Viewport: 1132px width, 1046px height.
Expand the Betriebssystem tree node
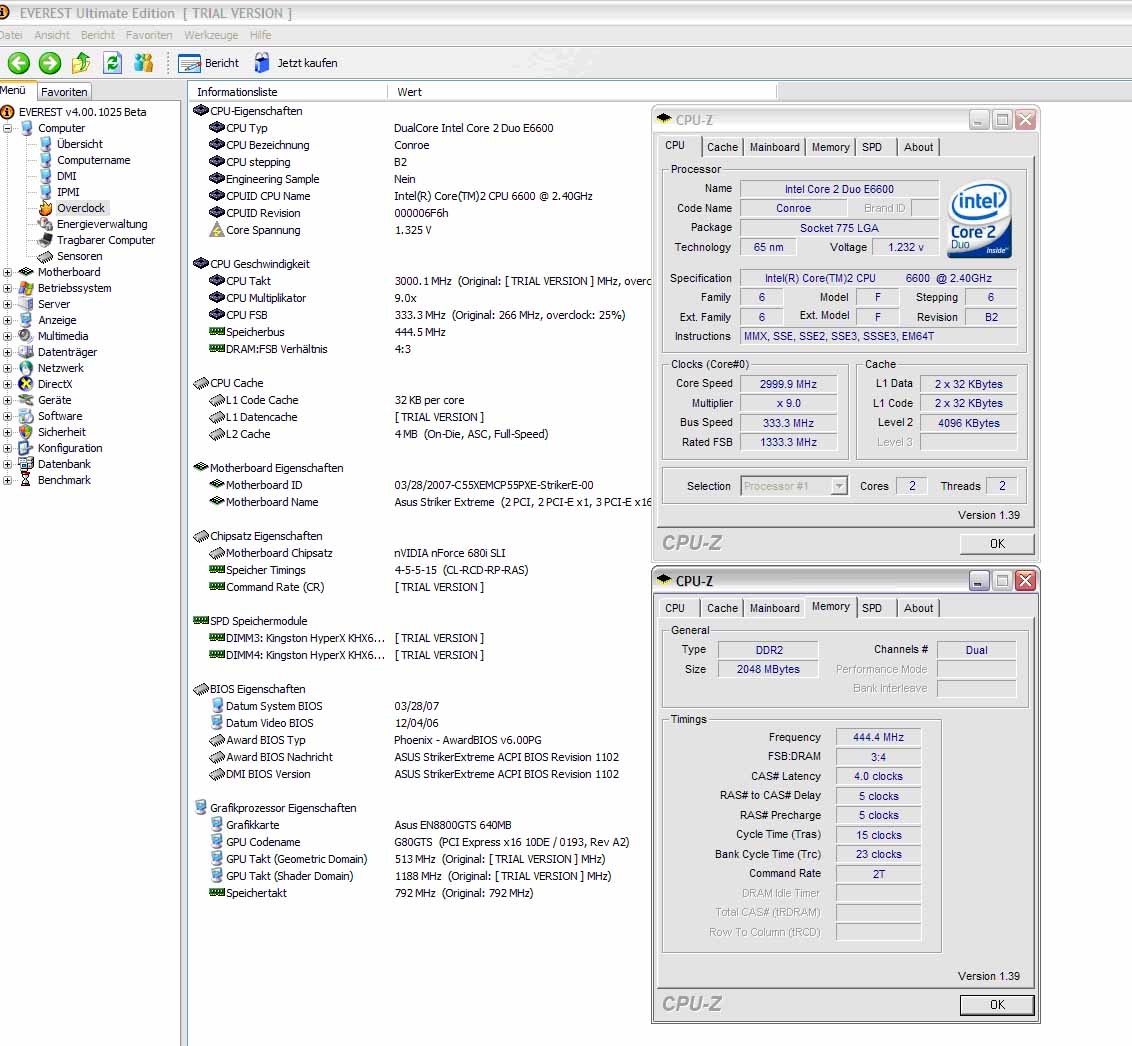(x=7, y=288)
